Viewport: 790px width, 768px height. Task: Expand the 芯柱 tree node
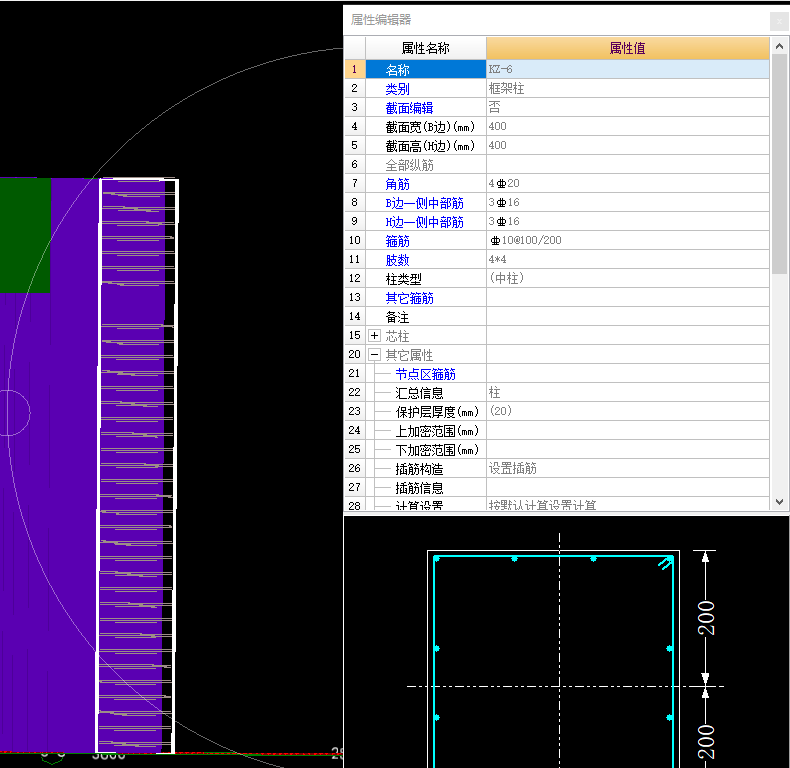click(374, 336)
